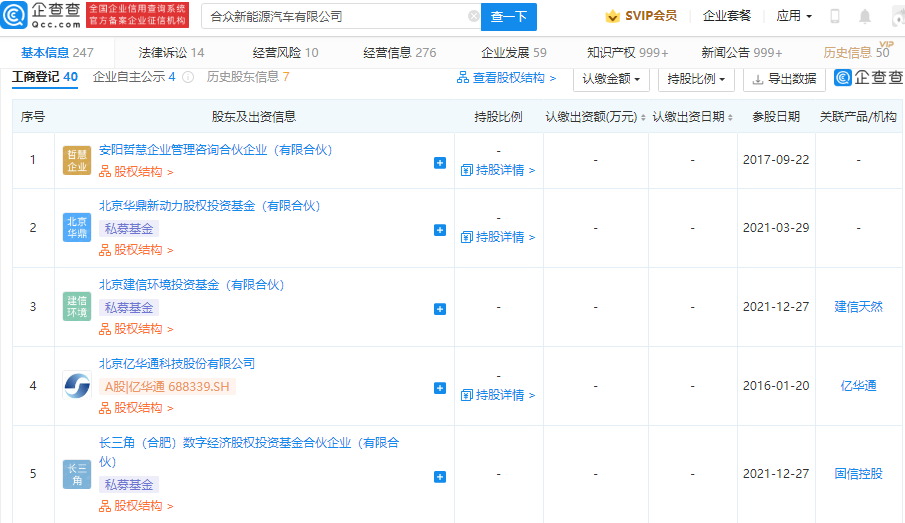Switch to 经营信息 tab

(399, 53)
